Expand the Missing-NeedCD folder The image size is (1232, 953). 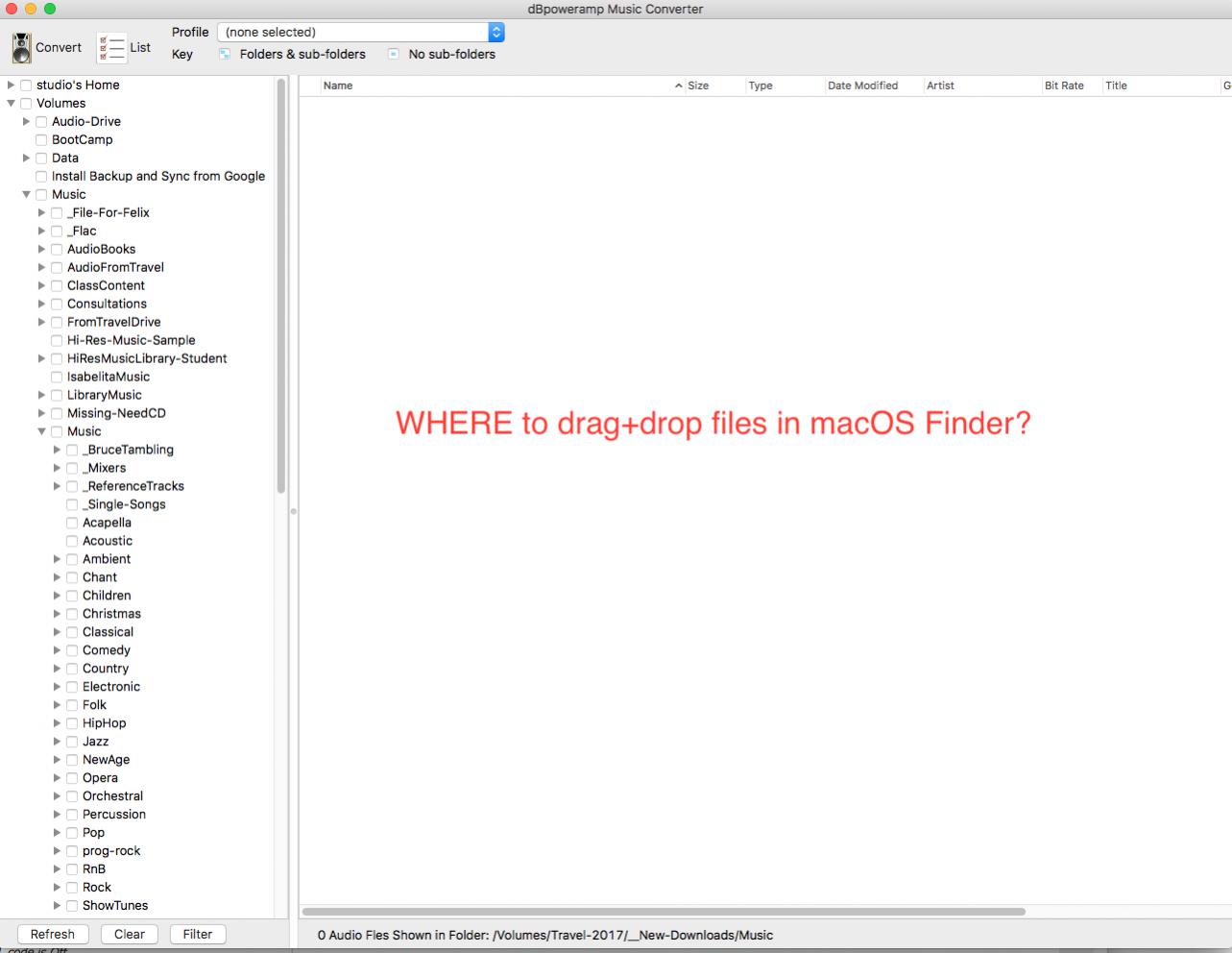42,414
